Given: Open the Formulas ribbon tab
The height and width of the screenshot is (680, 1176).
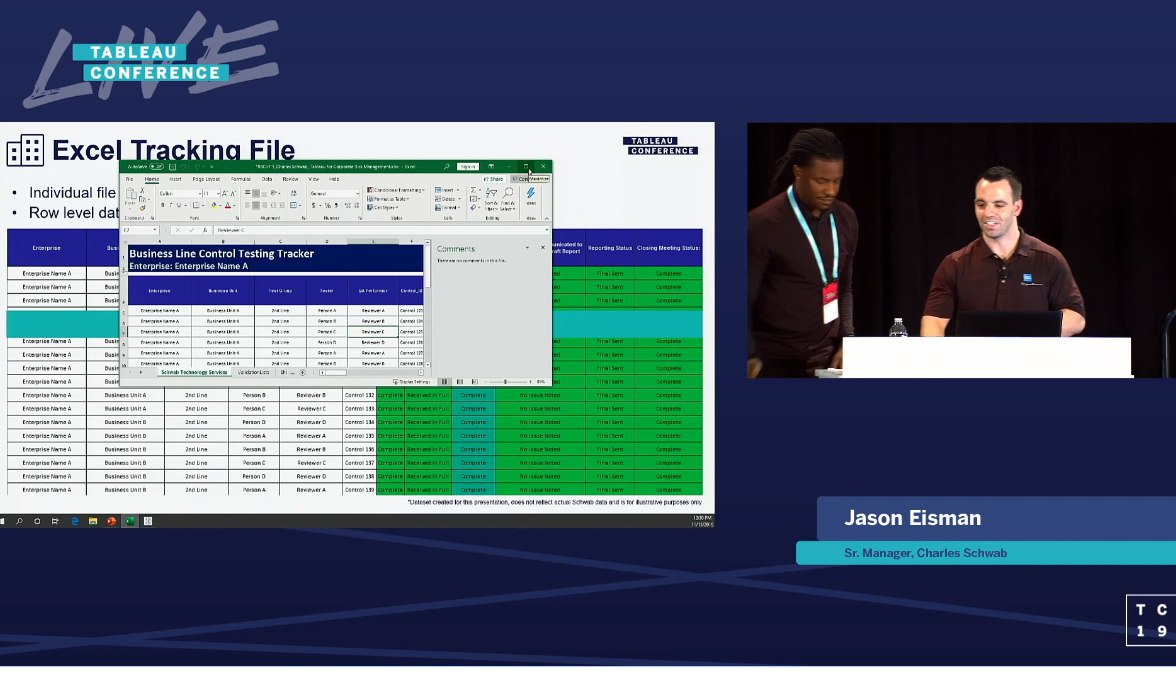Looking at the screenshot, I should pyautogui.click(x=241, y=179).
